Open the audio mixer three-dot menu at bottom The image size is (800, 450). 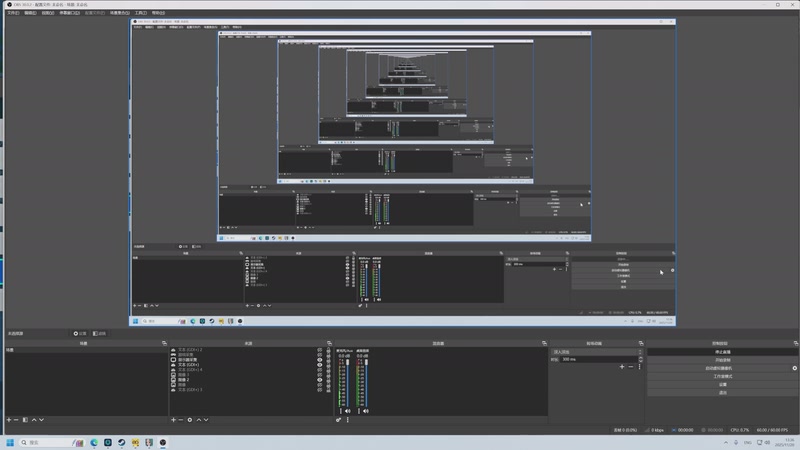[x=348, y=420]
